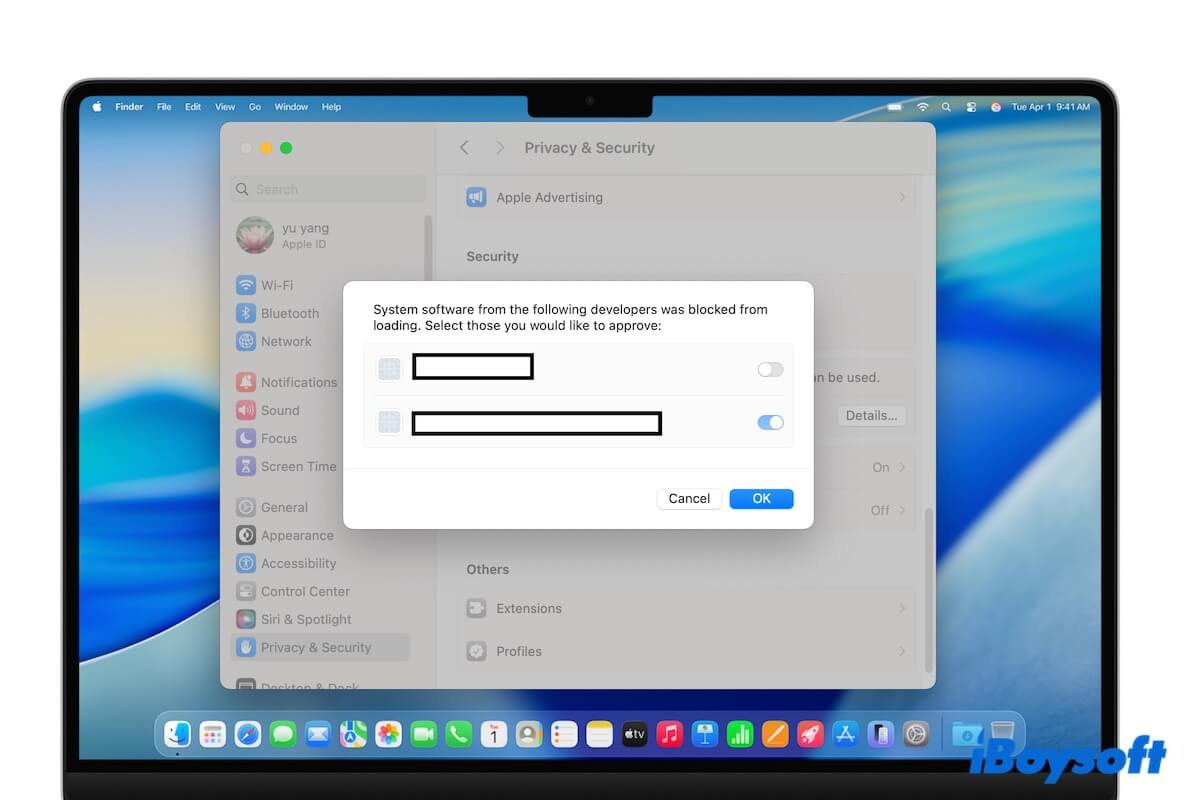This screenshot has width=1200, height=800.
Task: Go back using the Privacy & Security back chevron
Action: point(464,147)
